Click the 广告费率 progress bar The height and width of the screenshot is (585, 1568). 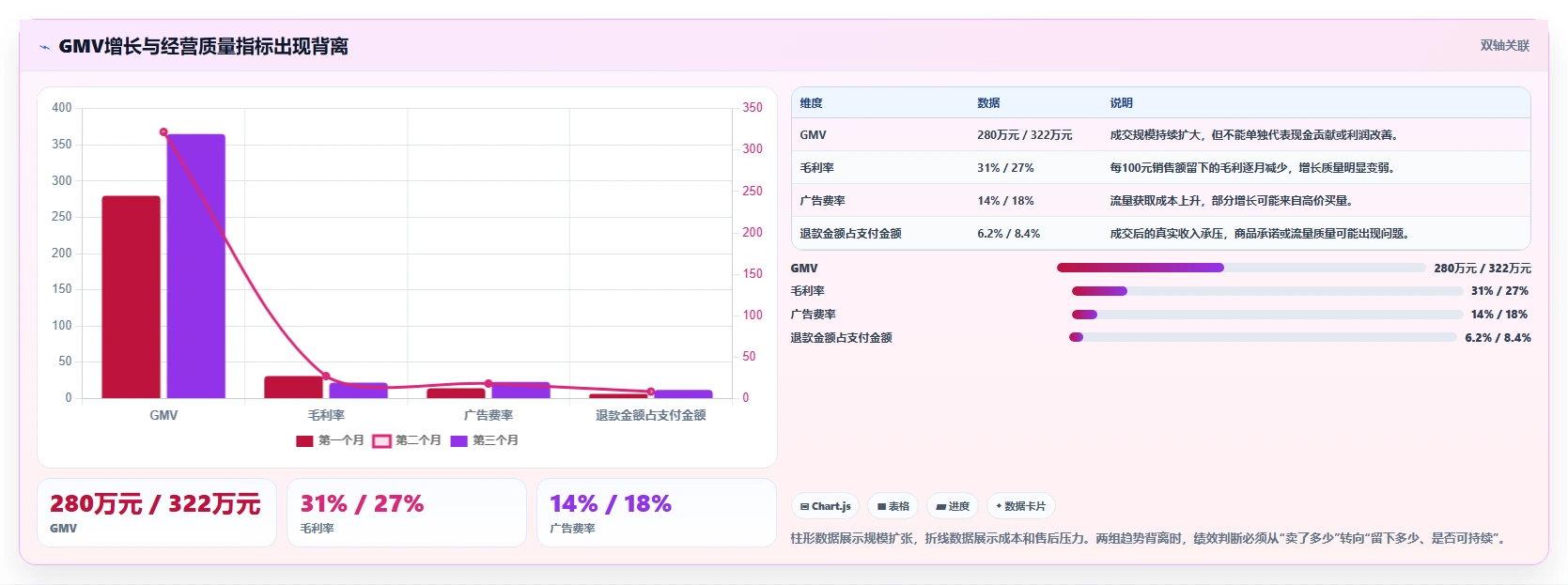coord(1267,315)
